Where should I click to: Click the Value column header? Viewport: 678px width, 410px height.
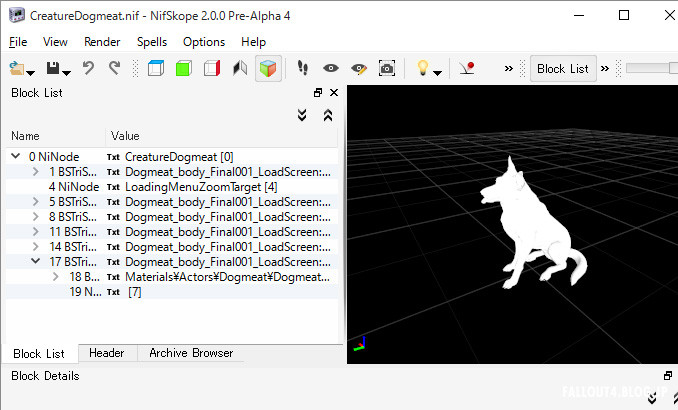[222, 136]
